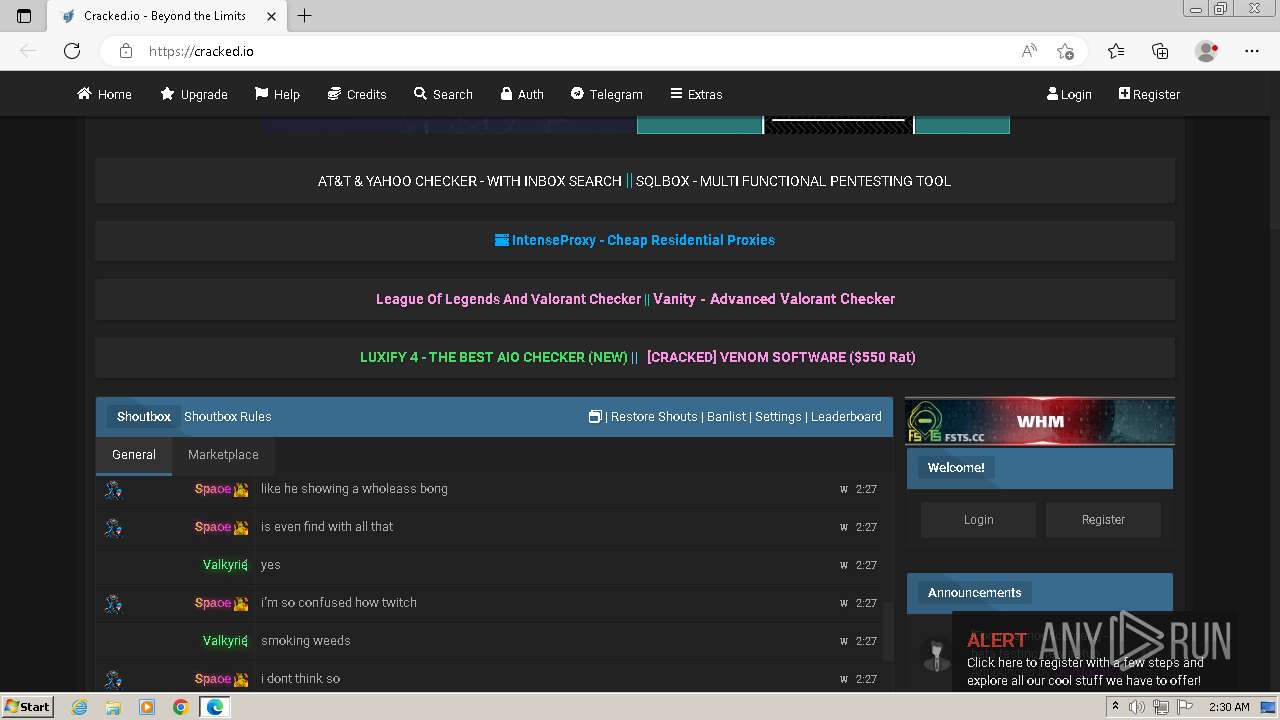This screenshot has height=720, width=1280.
Task: Open League Of Legends And Valorant Checker link
Action: 508,299
